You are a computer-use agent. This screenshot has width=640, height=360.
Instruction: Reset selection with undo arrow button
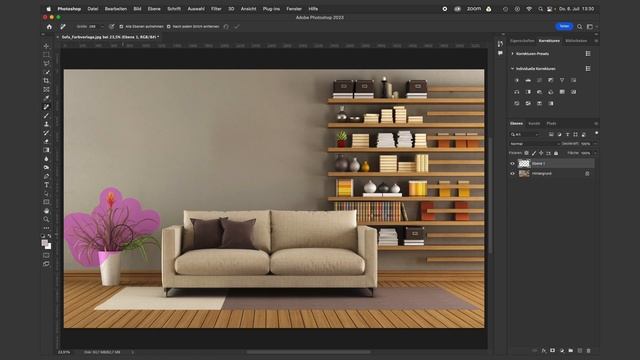click(226, 27)
